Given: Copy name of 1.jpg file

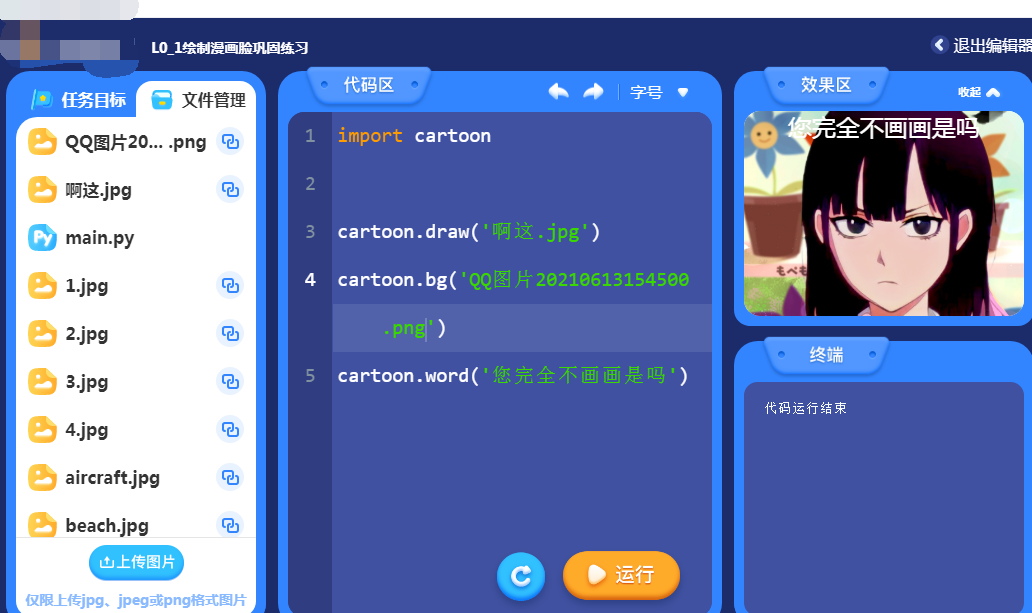Looking at the screenshot, I should [230, 286].
